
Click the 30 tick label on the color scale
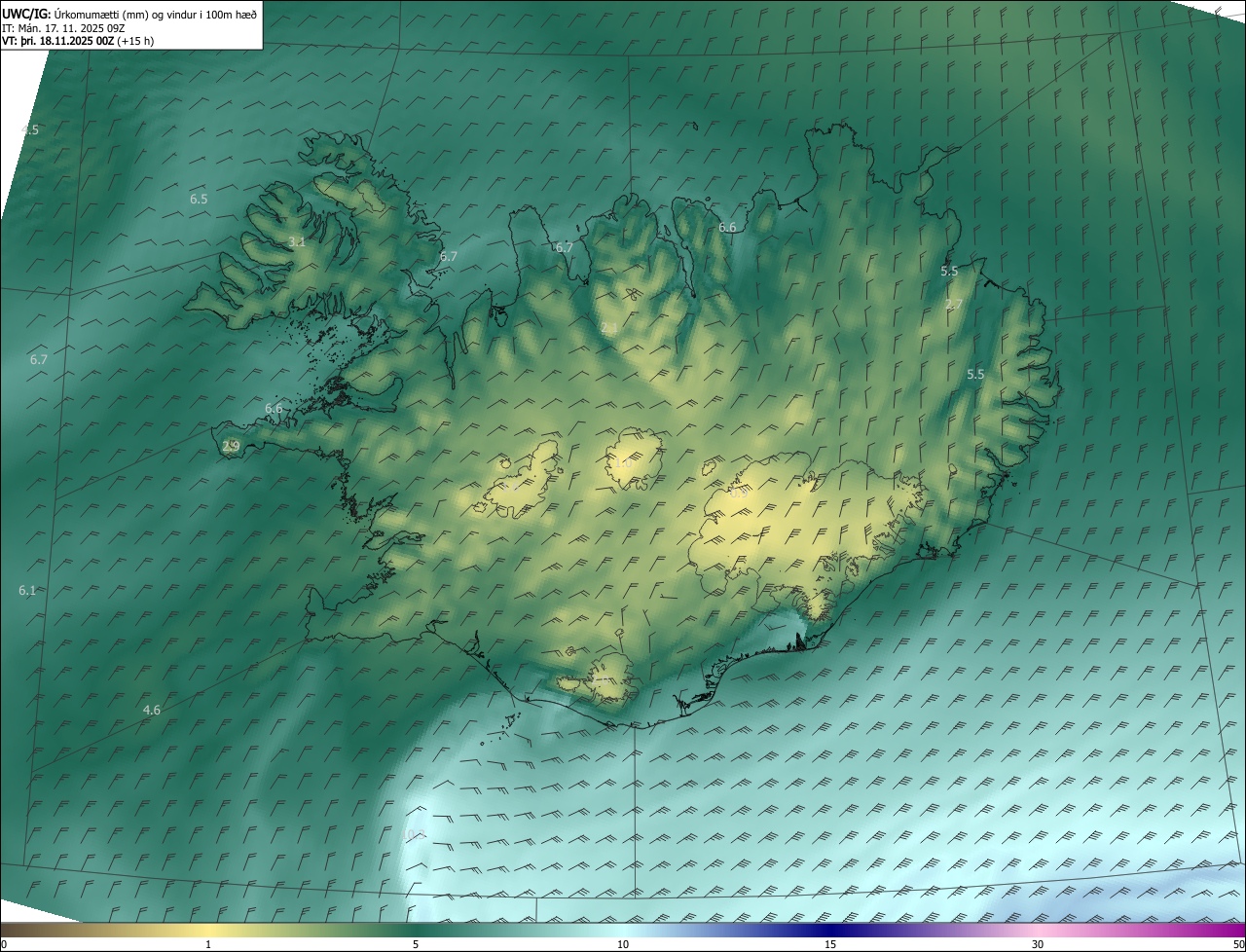click(x=1038, y=945)
